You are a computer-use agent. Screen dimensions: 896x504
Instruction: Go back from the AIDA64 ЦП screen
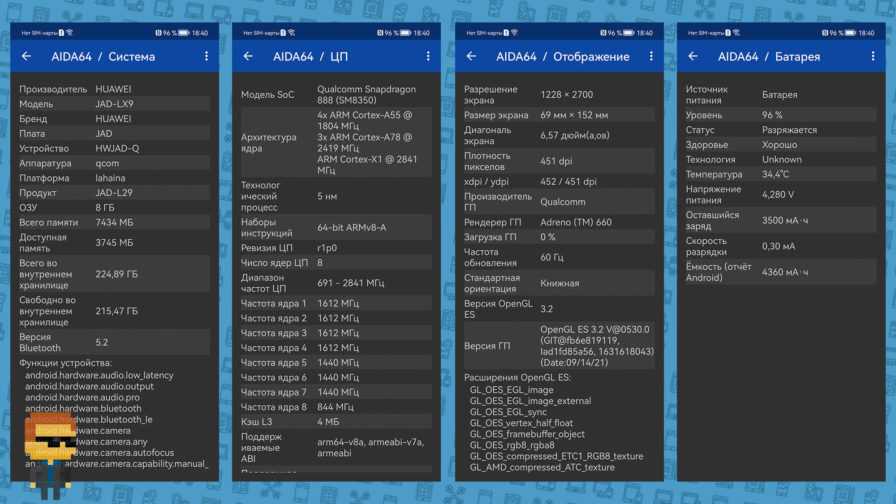(x=248, y=57)
